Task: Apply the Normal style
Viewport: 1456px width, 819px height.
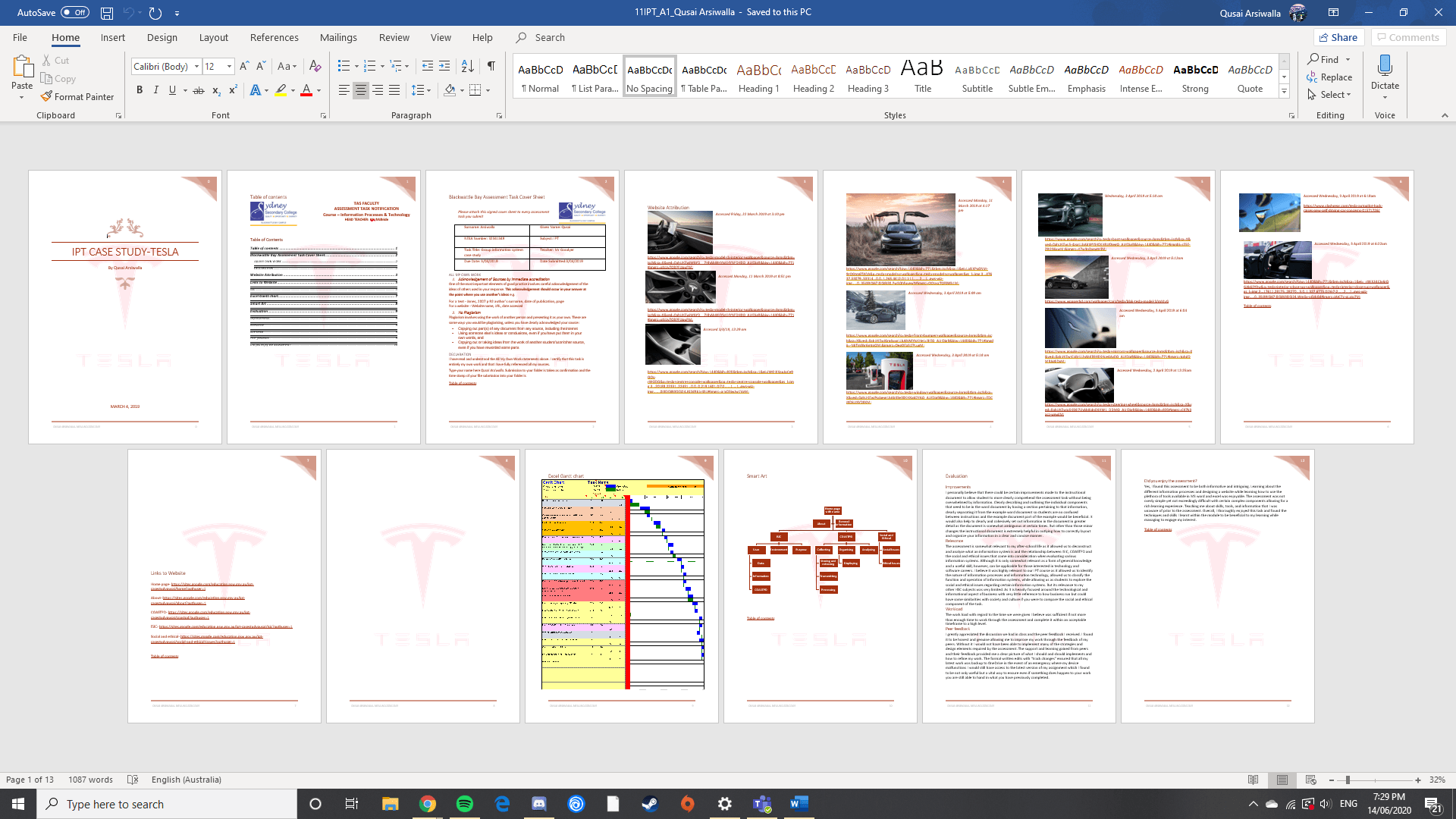Action: pos(541,77)
